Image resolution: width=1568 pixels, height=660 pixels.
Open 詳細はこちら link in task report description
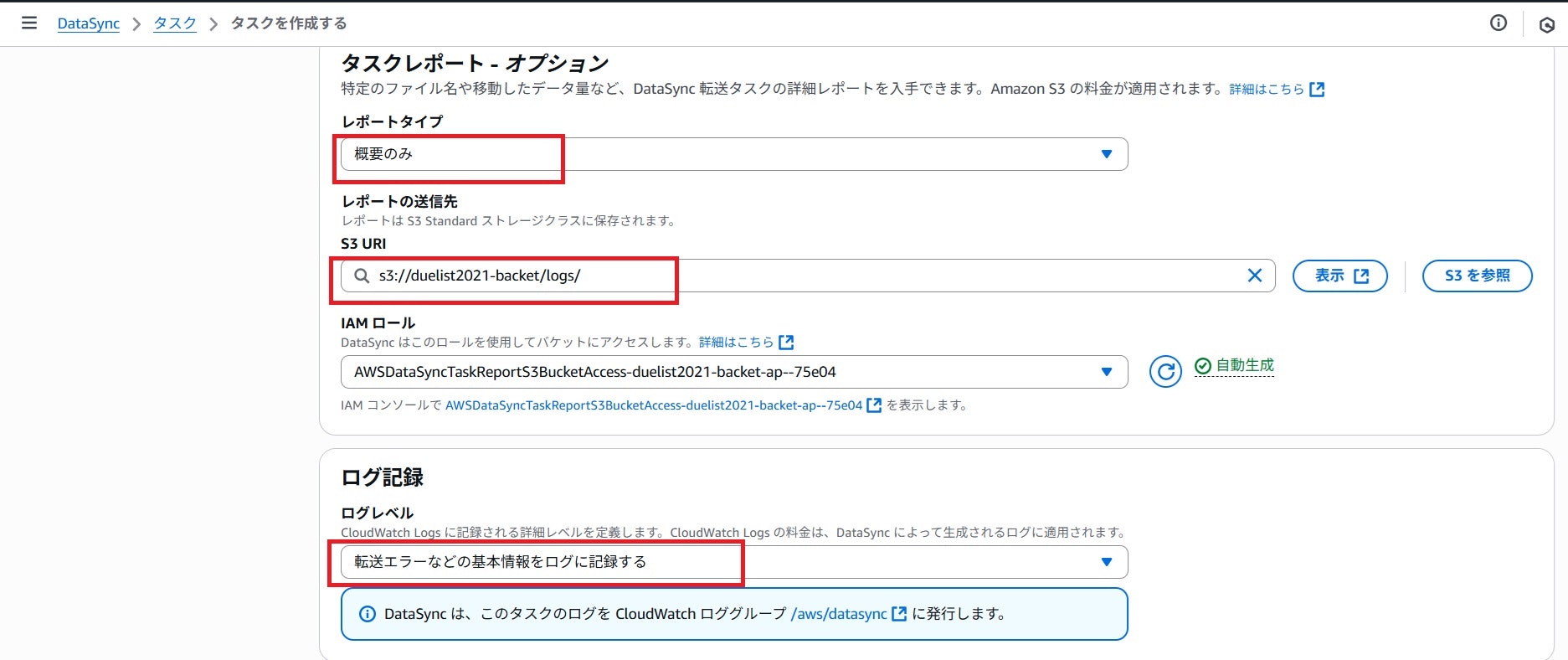(1277, 90)
